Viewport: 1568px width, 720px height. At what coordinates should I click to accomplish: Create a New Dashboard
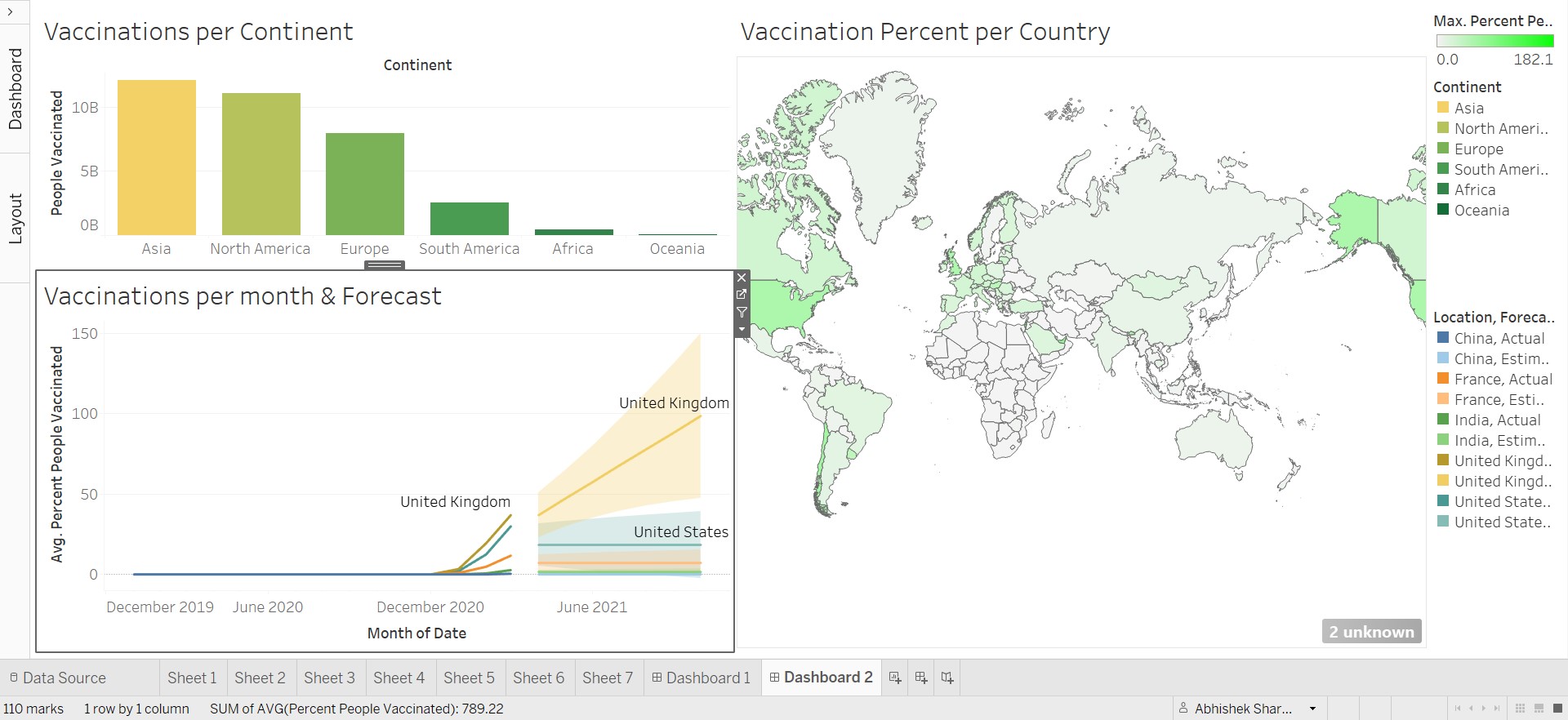click(920, 678)
